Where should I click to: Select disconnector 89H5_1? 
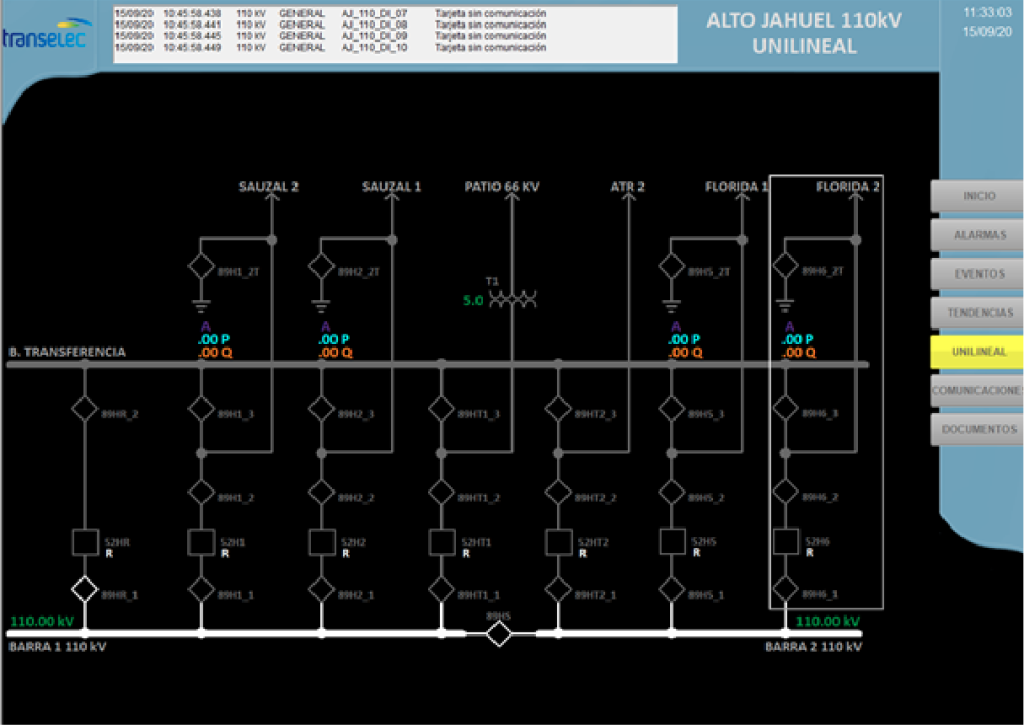pyautogui.click(x=671, y=589)
